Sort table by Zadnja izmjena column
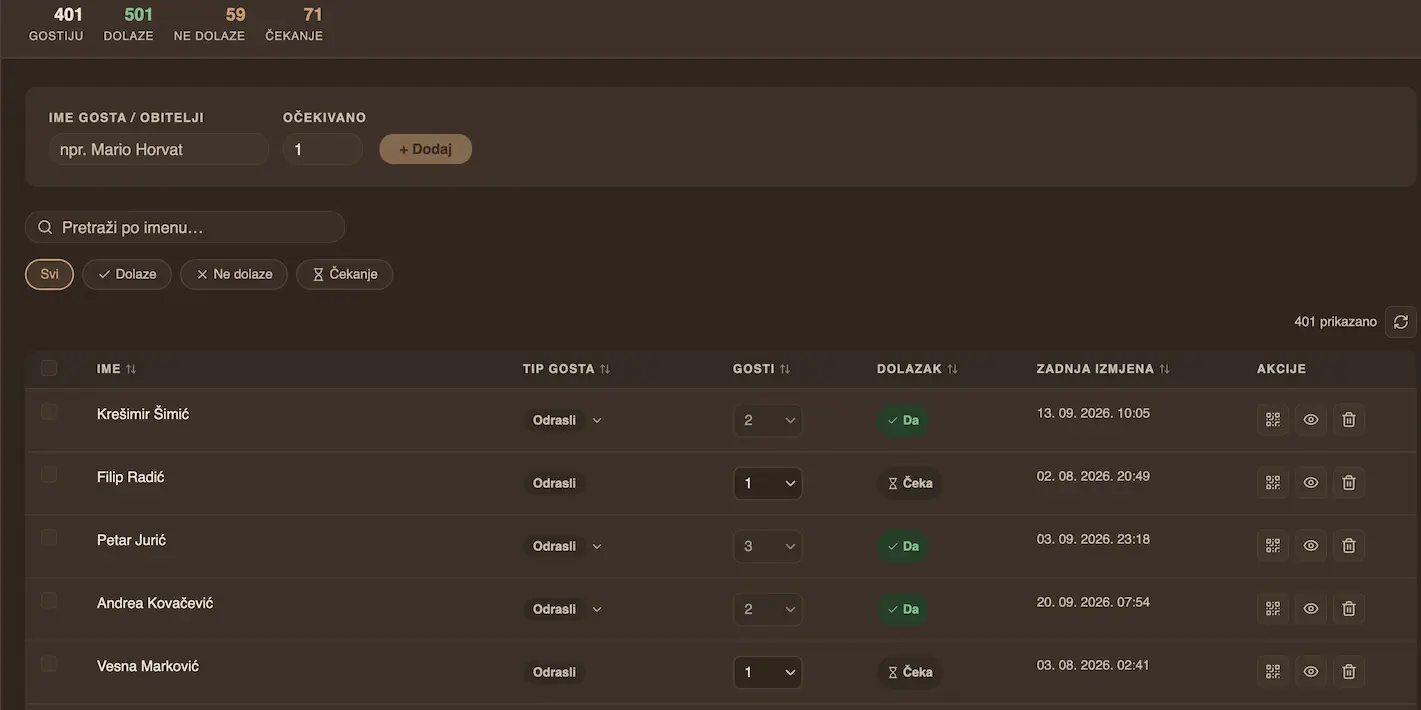This screenshot has width=1421, height=710. (x=1103, y=369)
